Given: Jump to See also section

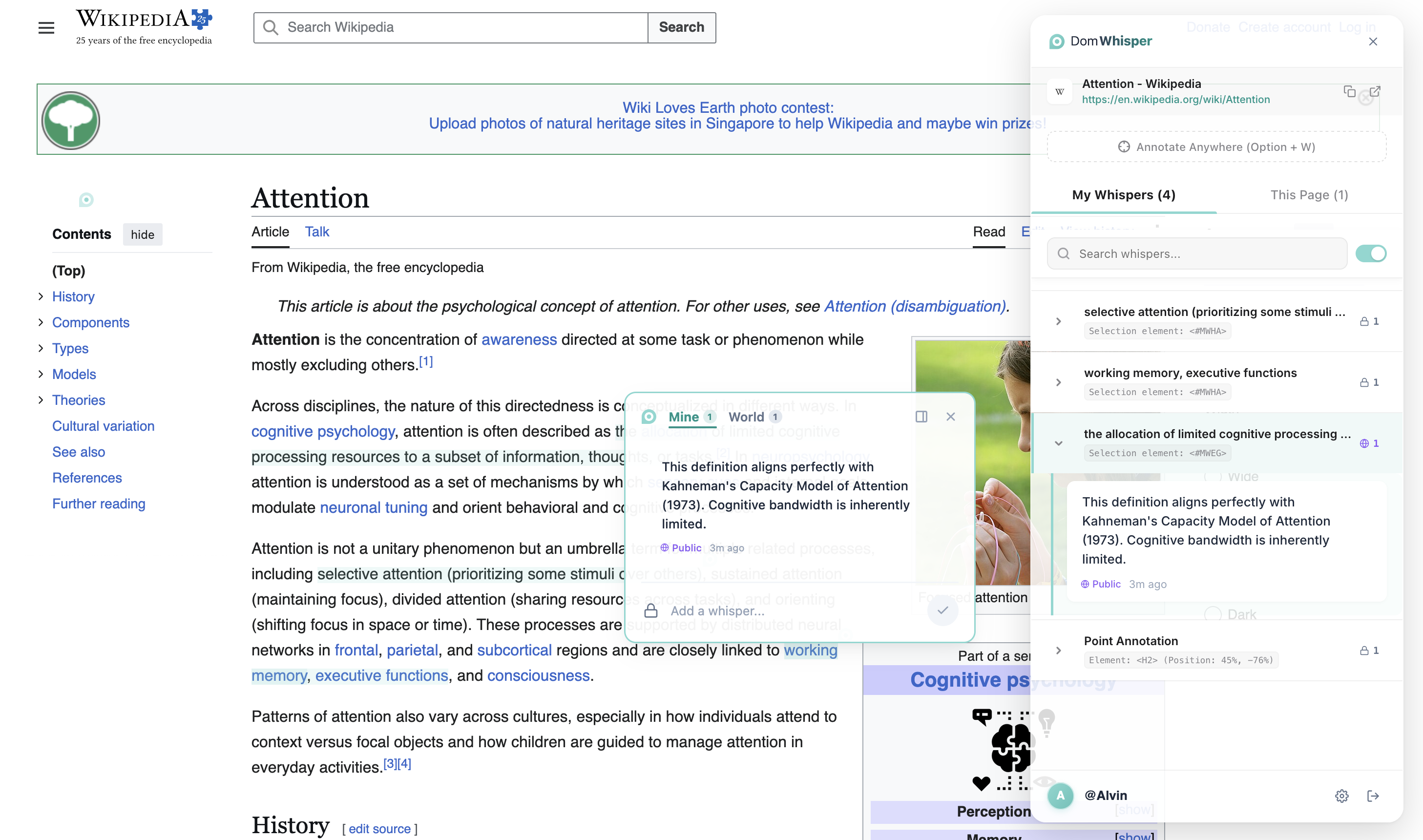Looking at the screenshot, I should click(79, 452).
